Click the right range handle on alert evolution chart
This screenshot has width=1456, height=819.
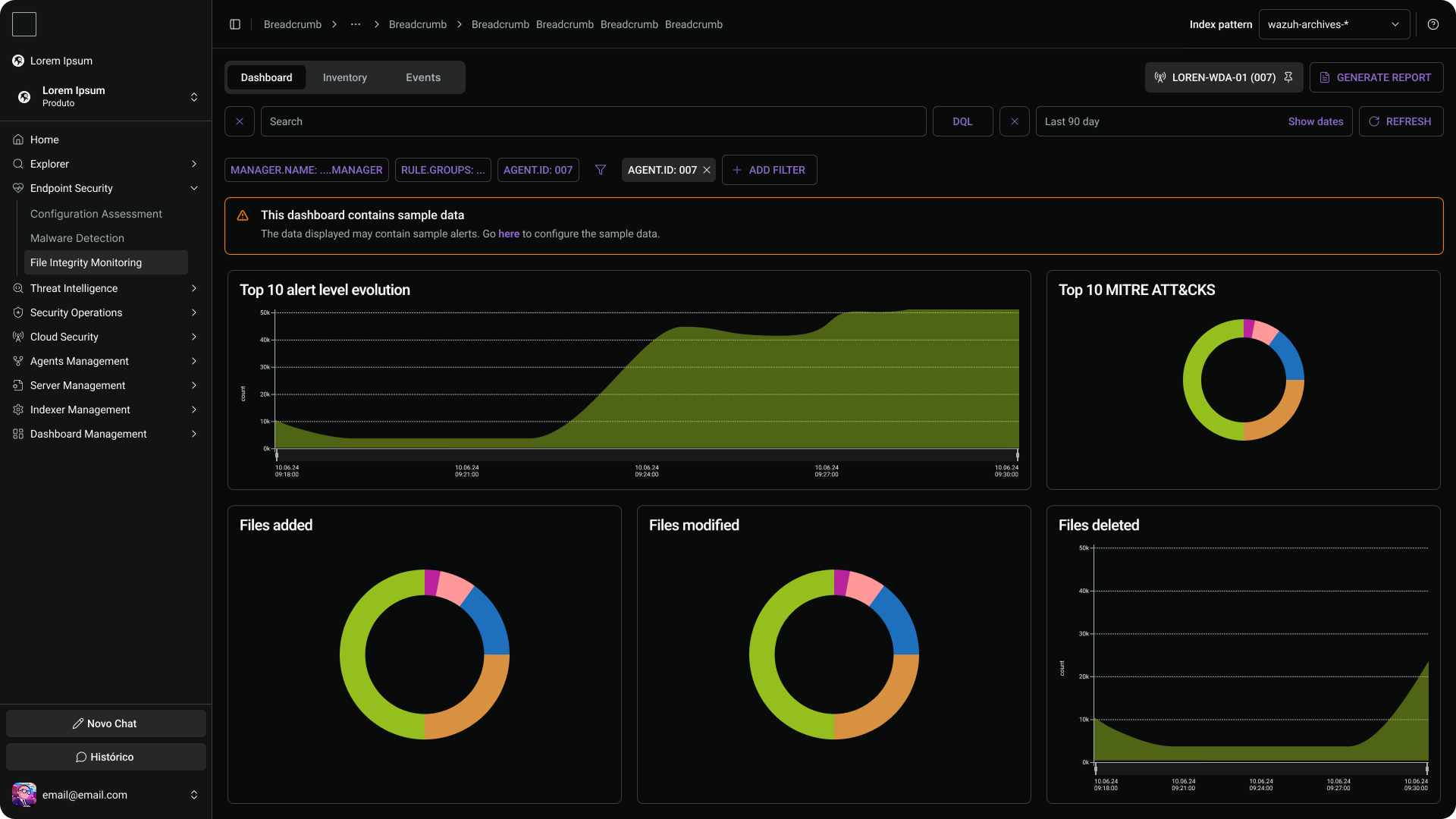click(x=1018, y=455)
